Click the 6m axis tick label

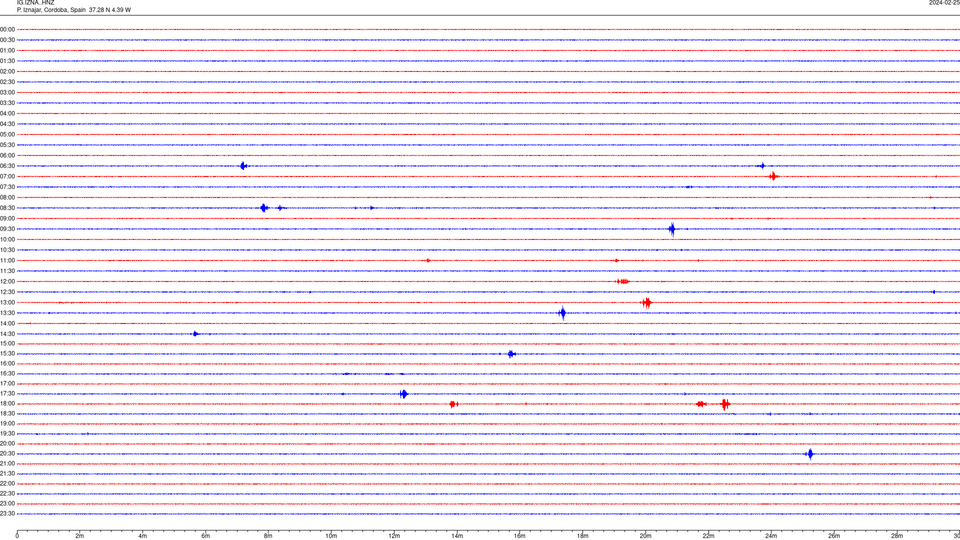pyautogui.click(x=205, y=536)
